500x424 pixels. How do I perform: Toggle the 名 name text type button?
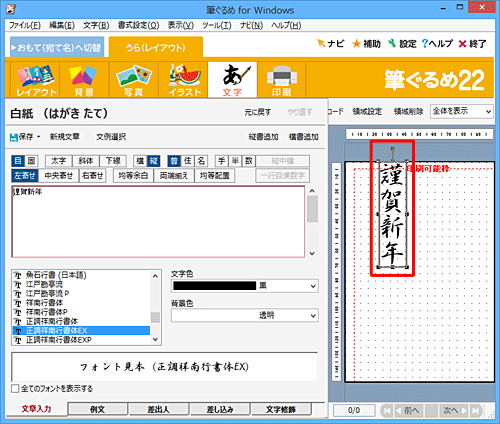pos(201,161)
